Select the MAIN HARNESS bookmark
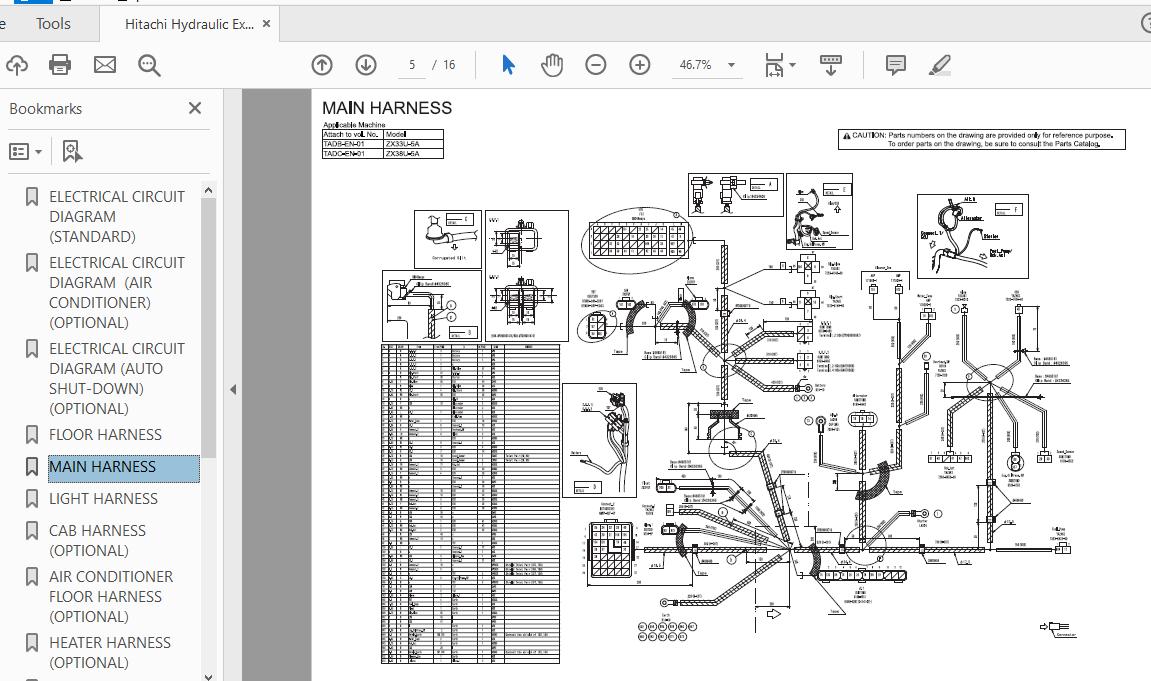1151x681 pixels. [x=123, y=467]
